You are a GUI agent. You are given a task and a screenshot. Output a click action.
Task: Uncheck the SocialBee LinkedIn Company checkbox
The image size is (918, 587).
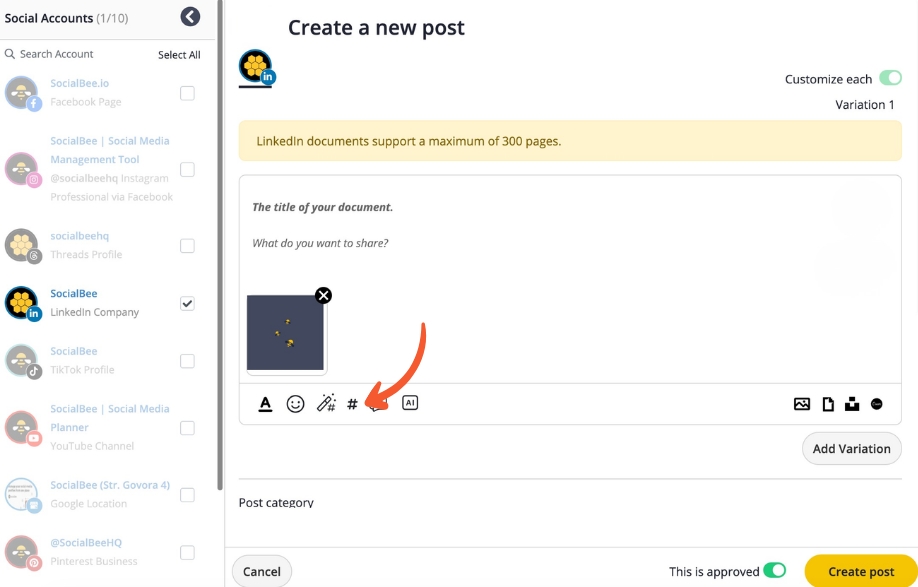[x=187, y=303]
